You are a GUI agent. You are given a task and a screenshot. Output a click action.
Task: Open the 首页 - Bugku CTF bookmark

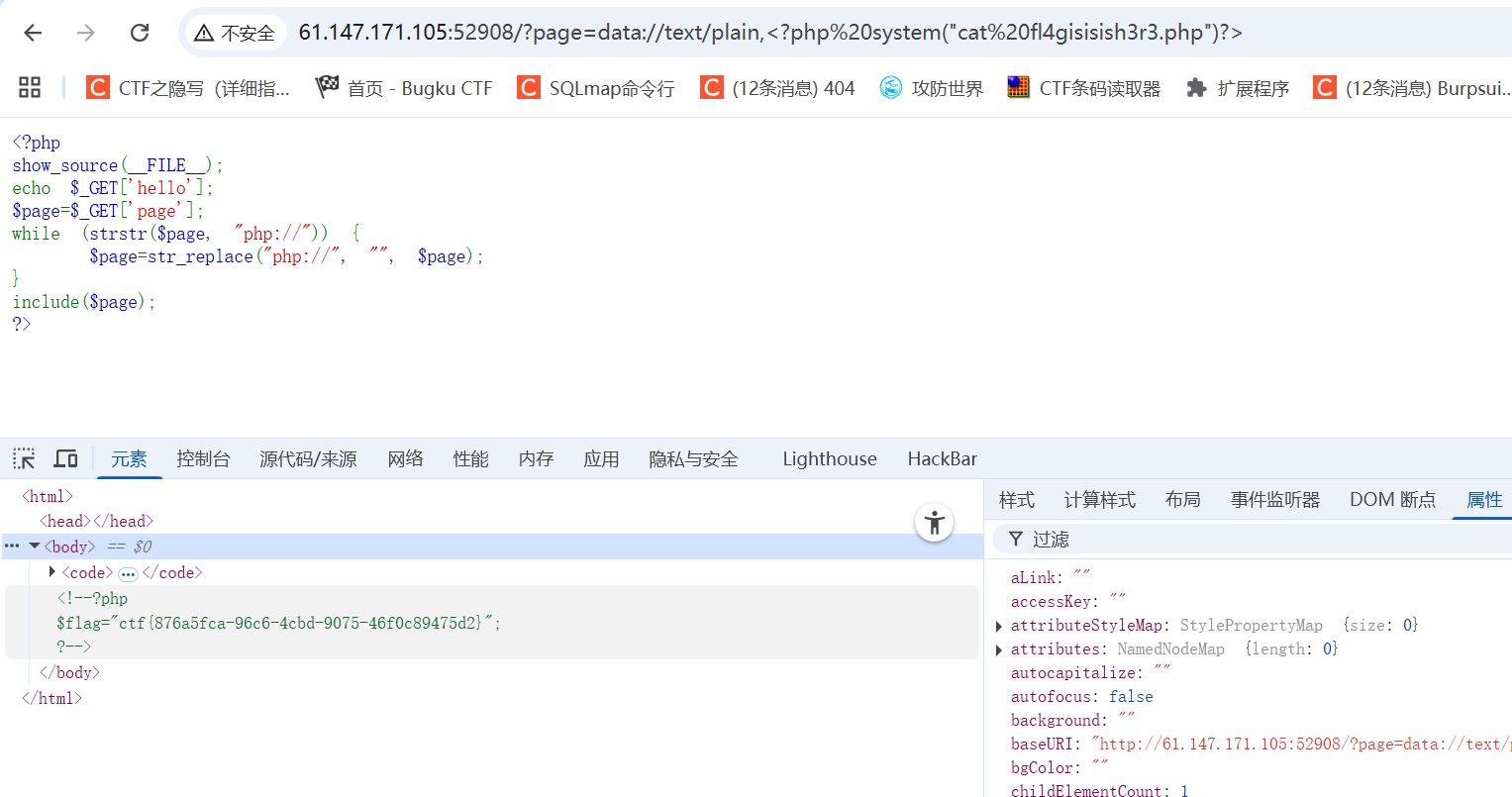click(403, 88)
